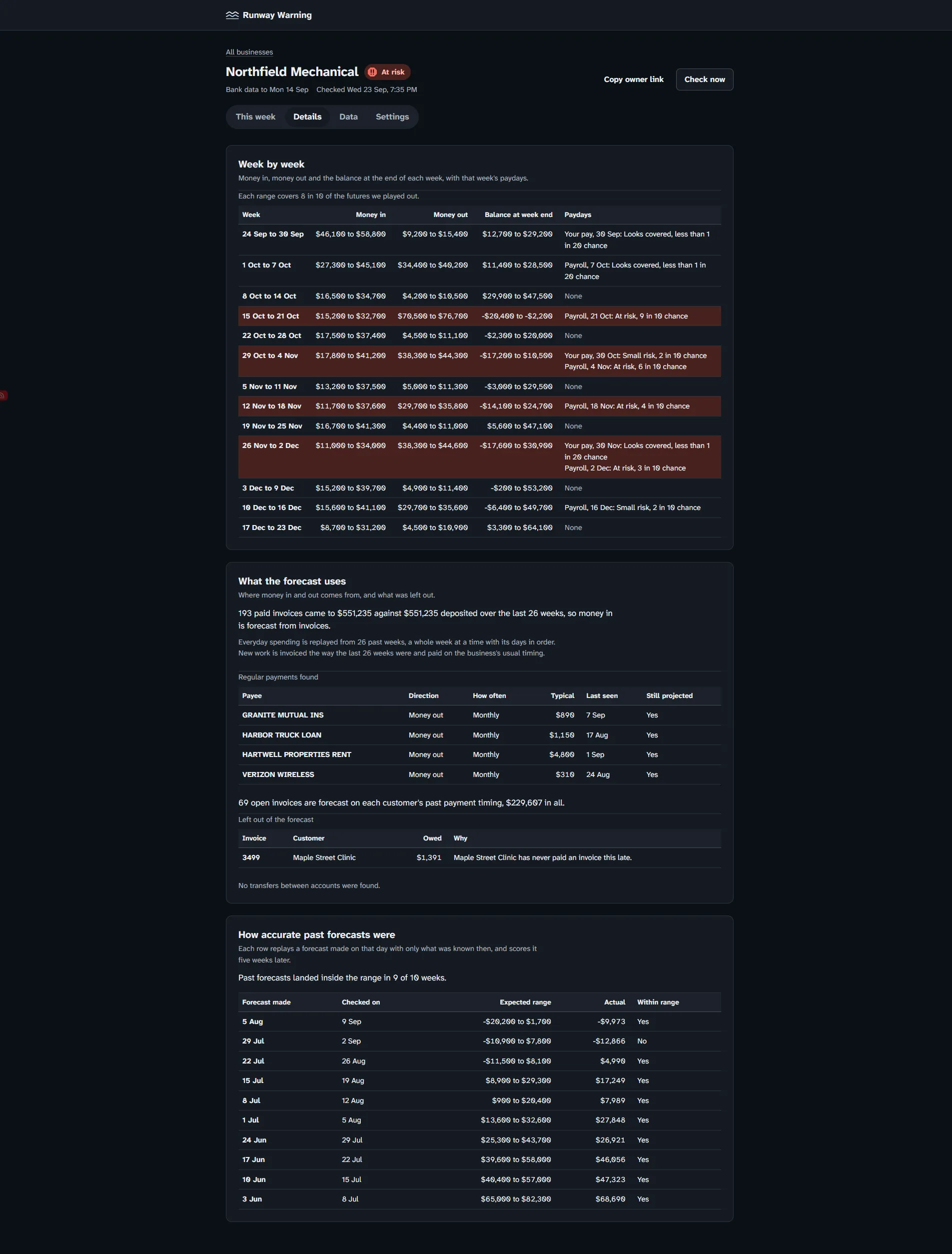Click the Paydays column header
952x1254 pixels.
[x=577, y=215]
